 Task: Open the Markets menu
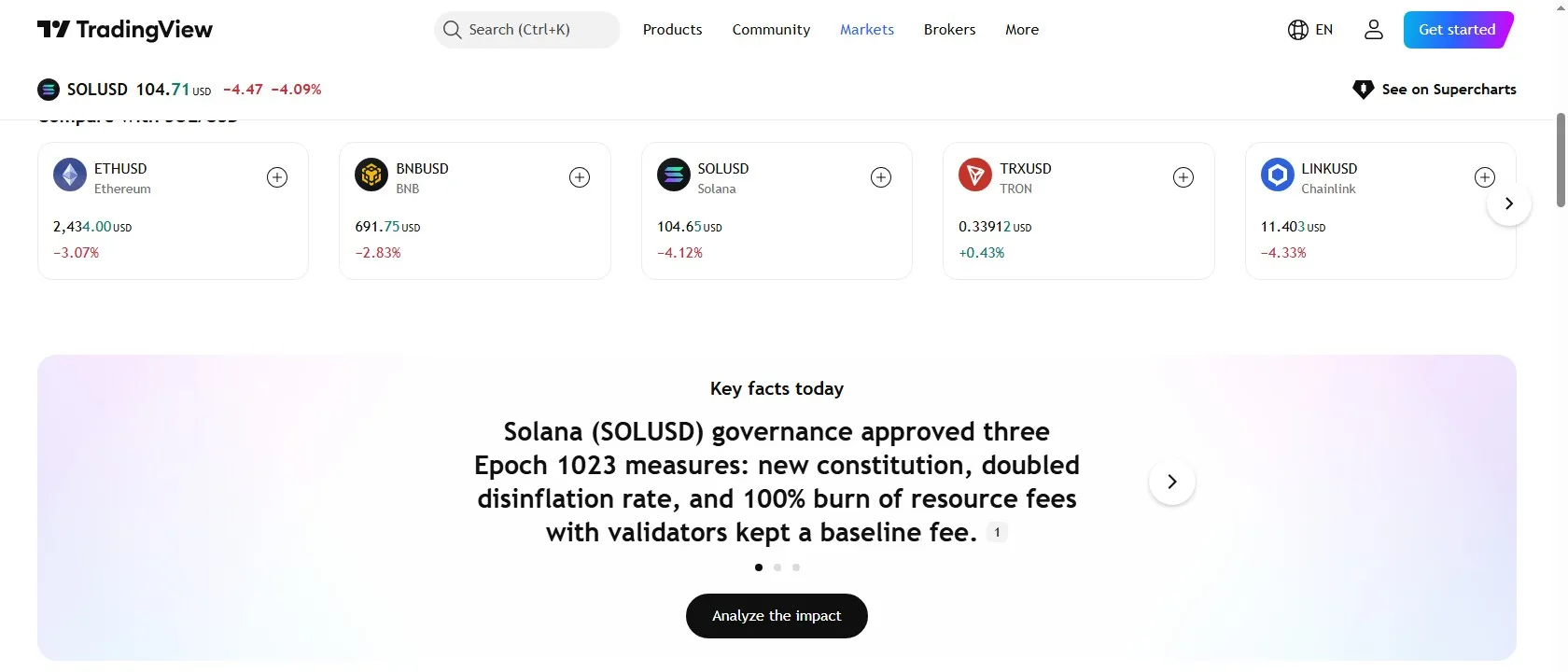[867, 30]
